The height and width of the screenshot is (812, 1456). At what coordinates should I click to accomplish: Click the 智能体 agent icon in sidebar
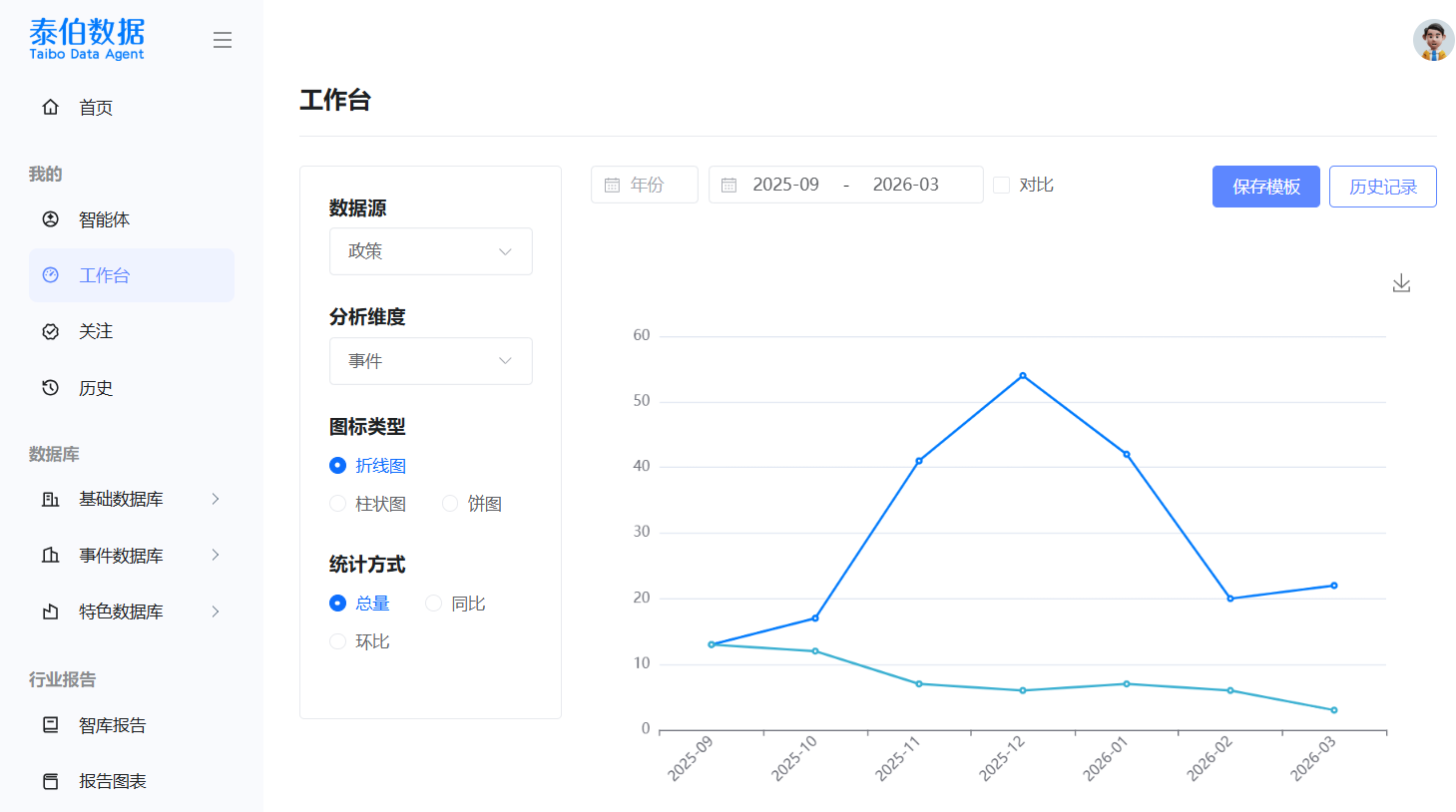51,219
